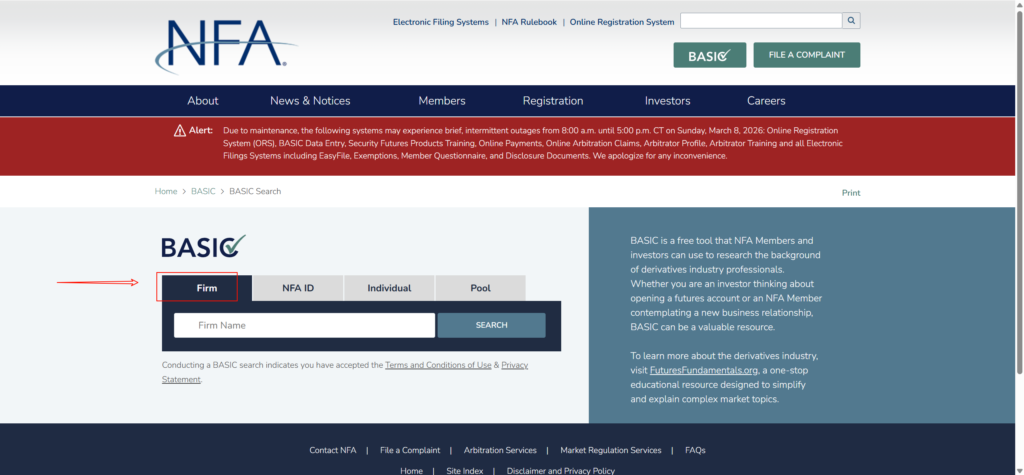Image resolution: width=1024 pixels, height=475 pixels.
Task: Expand the Members navigation menu
Action: [441, 101]
